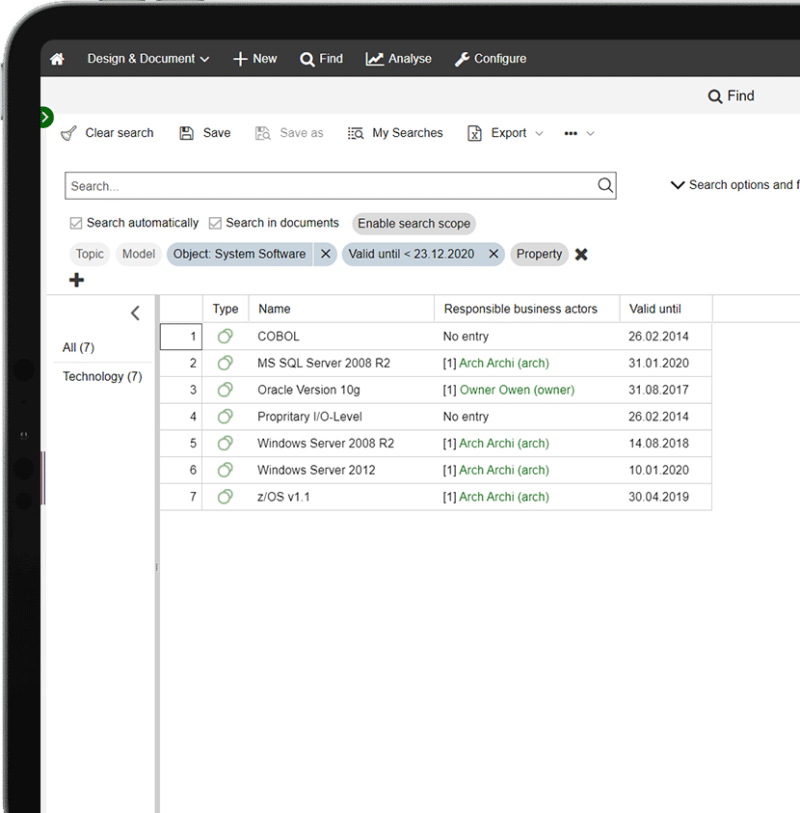Uncheck Search in documents
800x813 pixels.
(x=214, y=223)
